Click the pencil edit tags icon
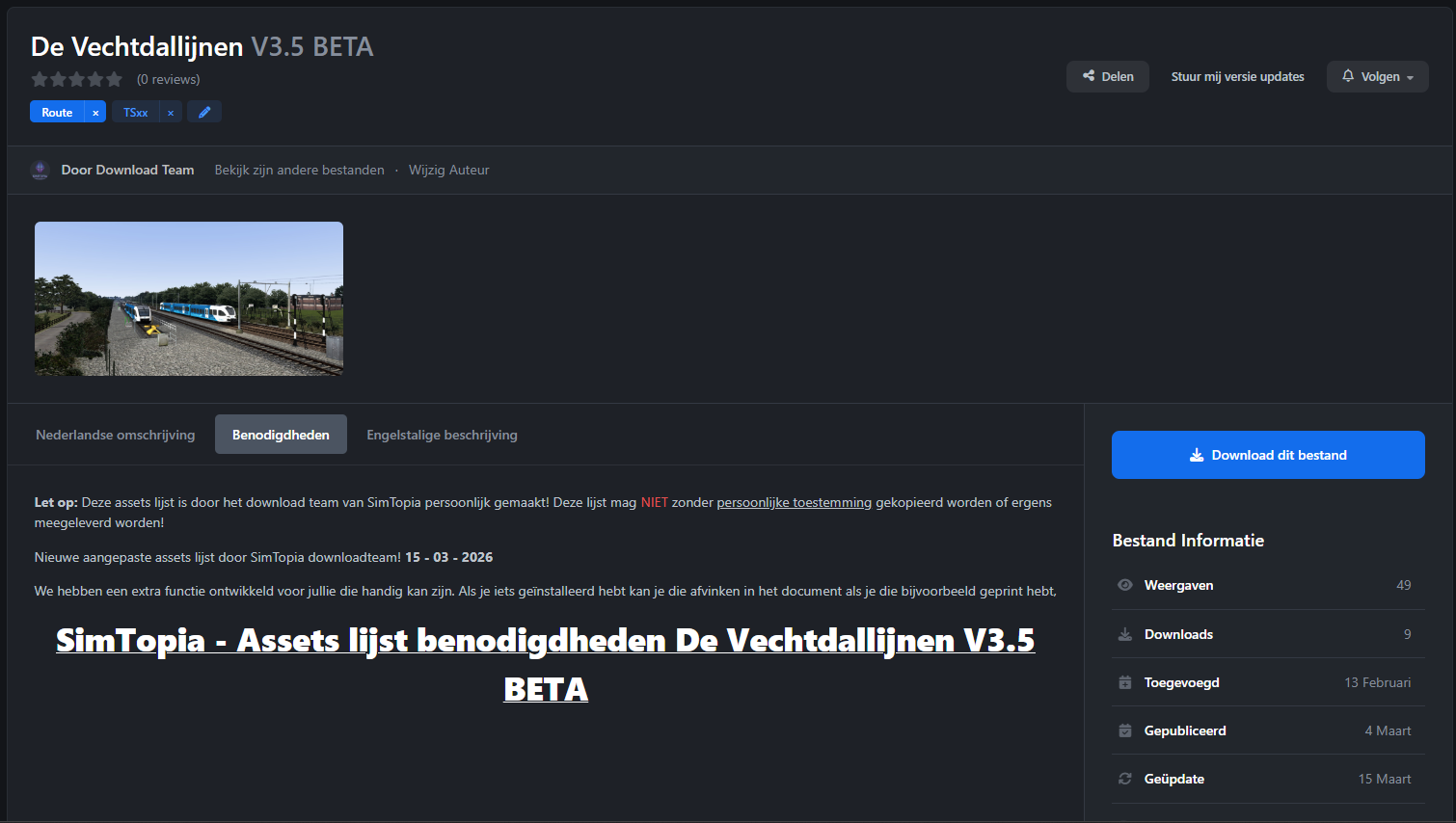The height and width of the screenshot is (823, 1456). [204, 113]
